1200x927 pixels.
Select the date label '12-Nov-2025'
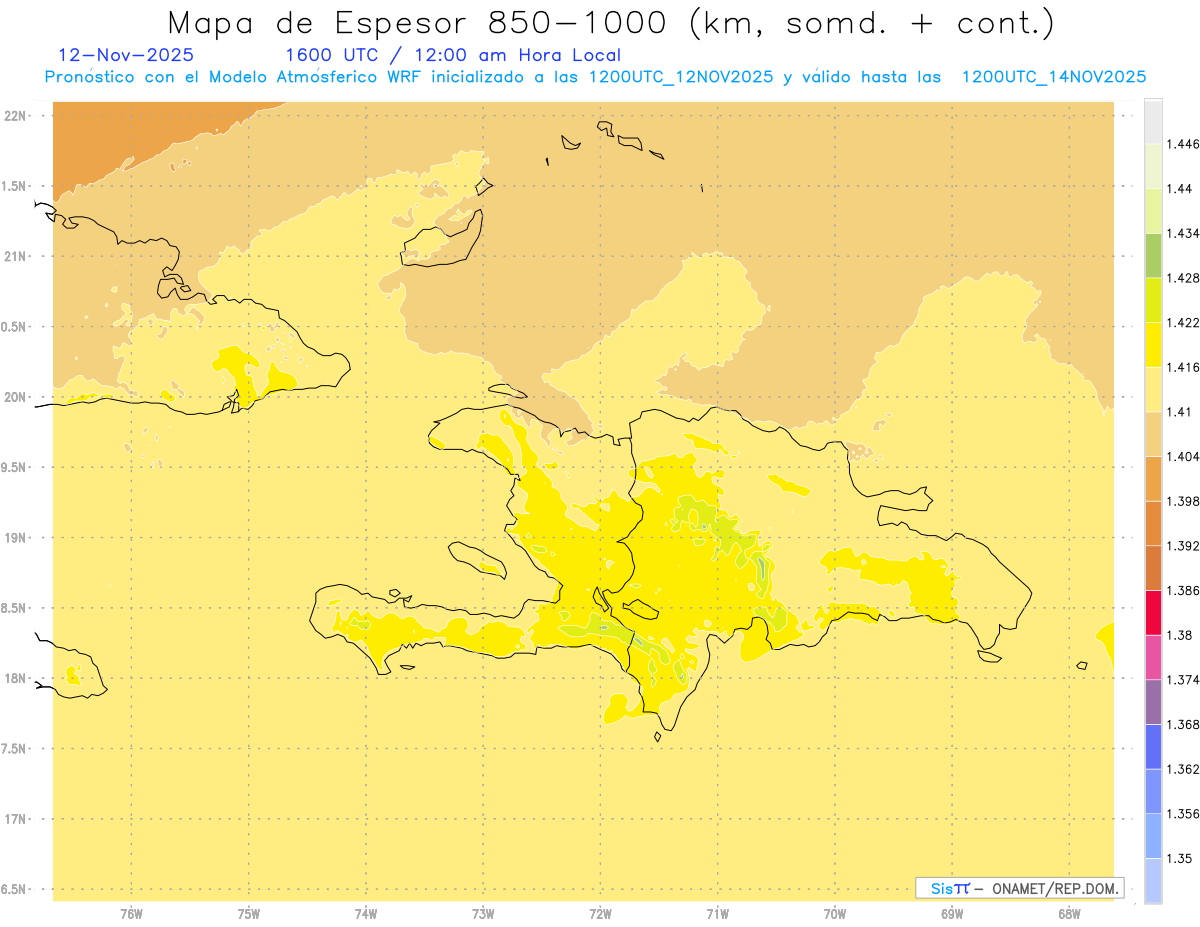coord(126,55)
